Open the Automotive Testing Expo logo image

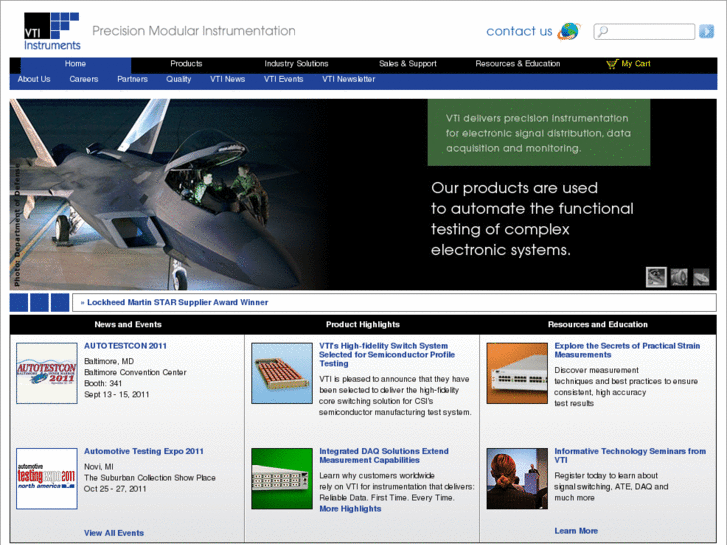pos(47,479)
